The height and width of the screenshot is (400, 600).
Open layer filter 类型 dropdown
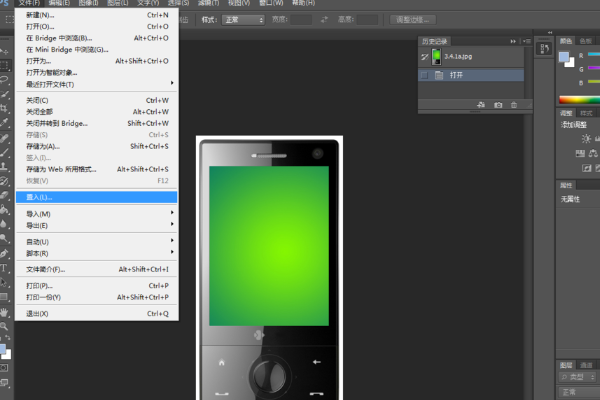pos(577,377)
